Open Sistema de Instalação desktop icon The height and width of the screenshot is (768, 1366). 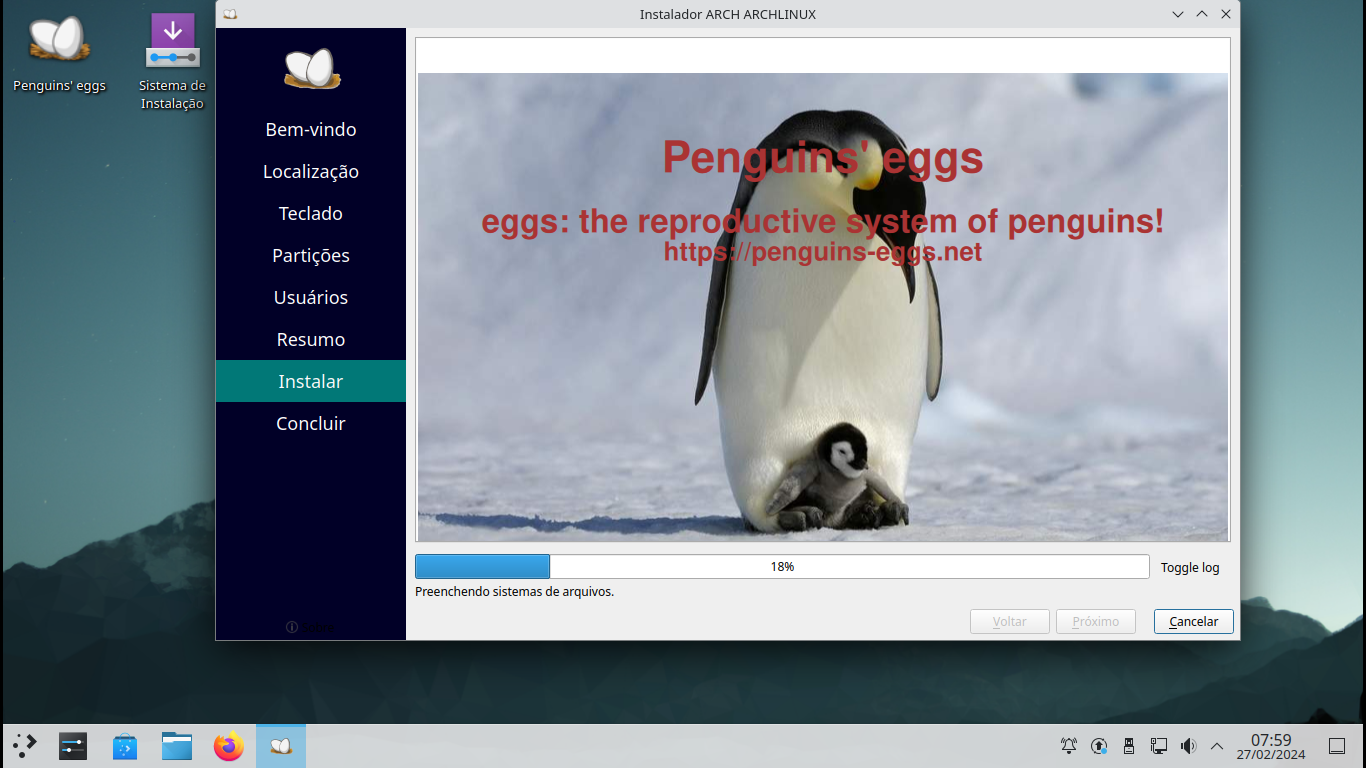tap(172, 62)
